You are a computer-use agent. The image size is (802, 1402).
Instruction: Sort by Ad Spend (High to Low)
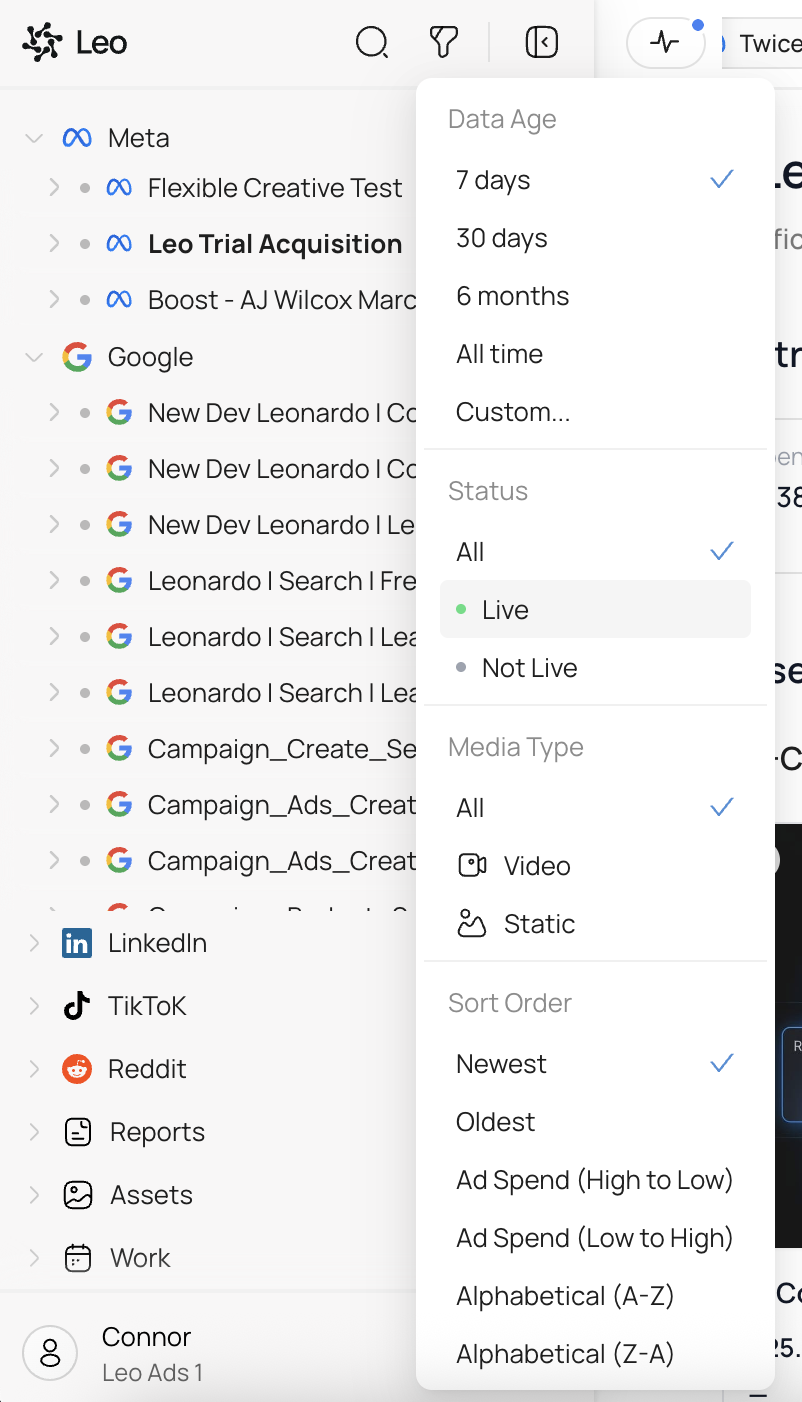point(594,1179)
